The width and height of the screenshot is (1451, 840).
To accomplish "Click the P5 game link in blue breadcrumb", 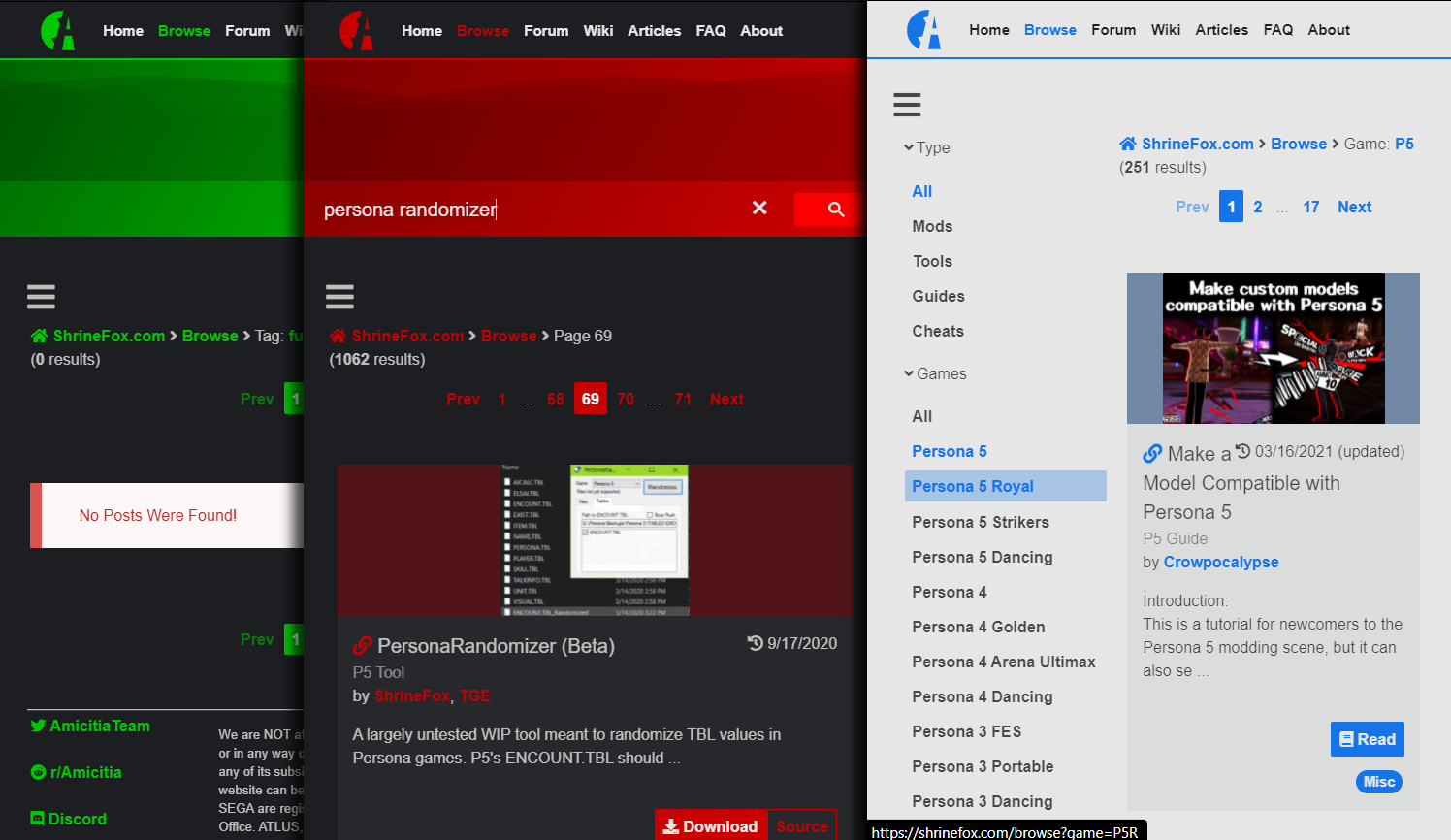I will [1404, 144].
